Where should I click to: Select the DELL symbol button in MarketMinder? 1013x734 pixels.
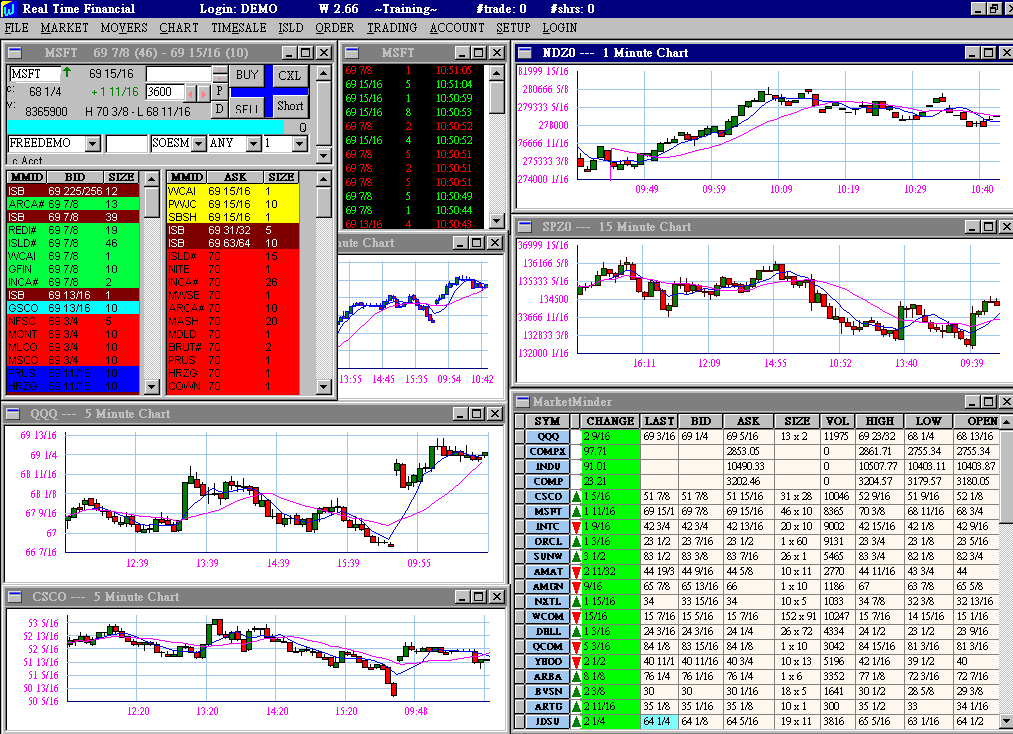548,631
